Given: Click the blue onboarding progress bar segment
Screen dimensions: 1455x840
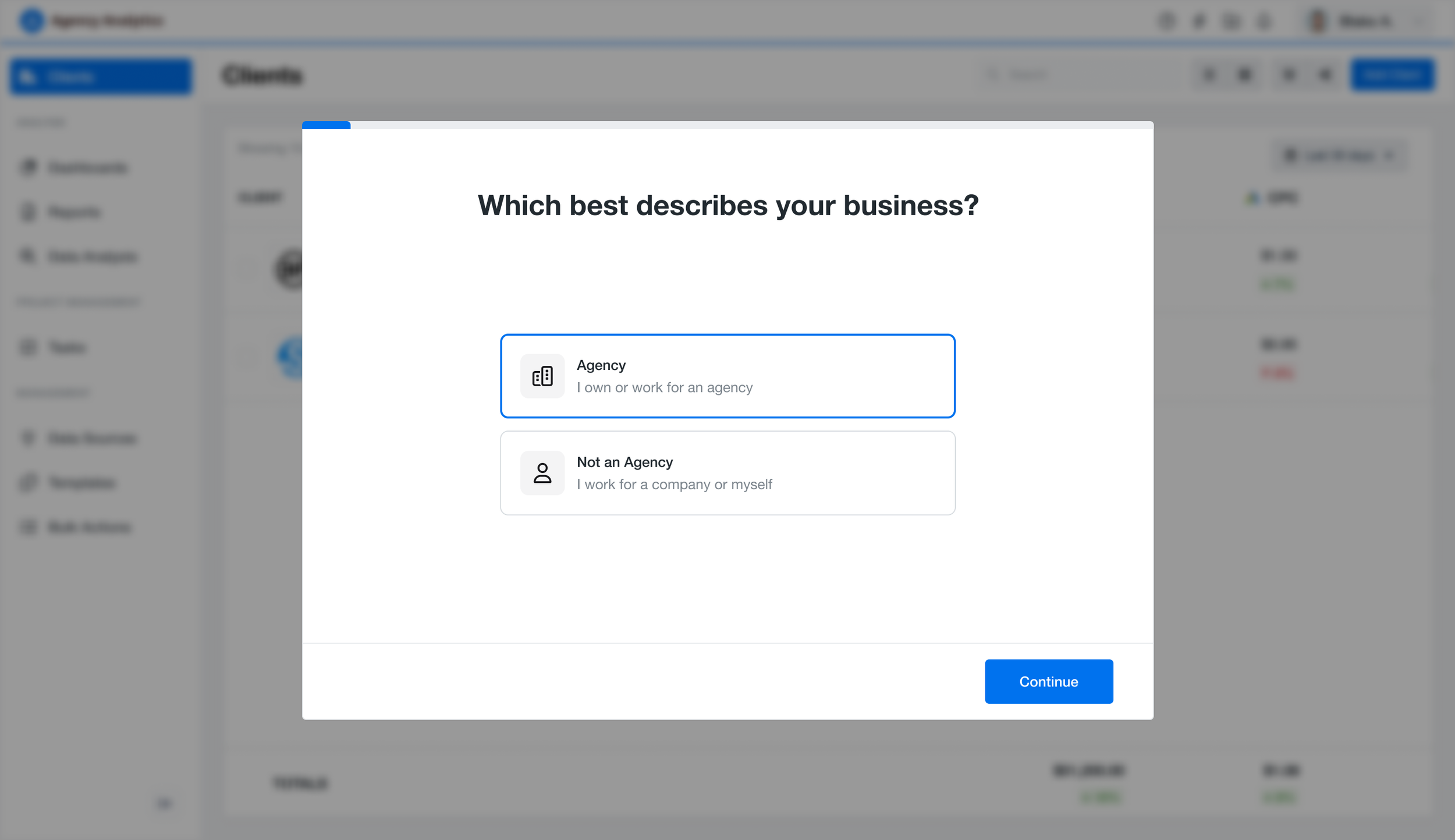Looking at the screenshot, I should [x=327, y=125].
